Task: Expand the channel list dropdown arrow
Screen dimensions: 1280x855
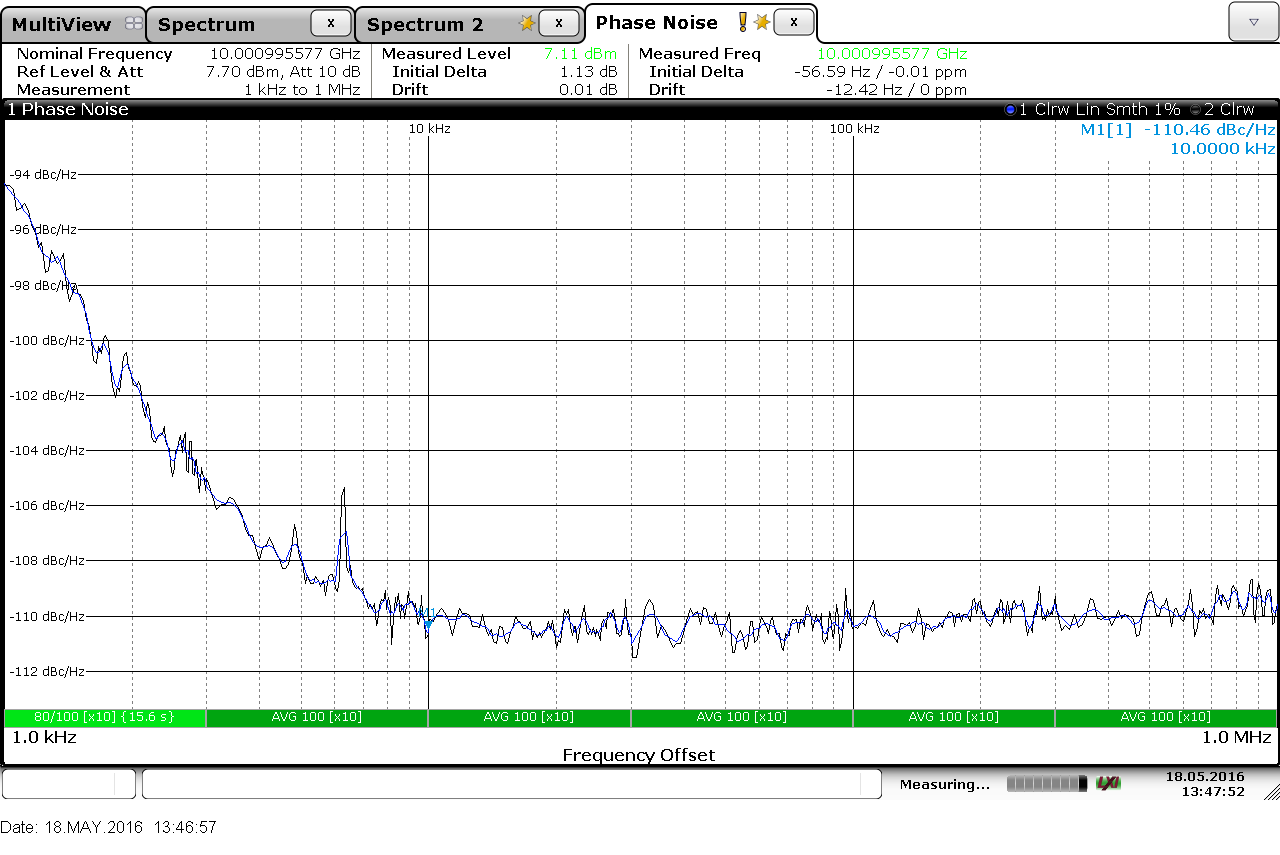Action: click(1253, 22)
